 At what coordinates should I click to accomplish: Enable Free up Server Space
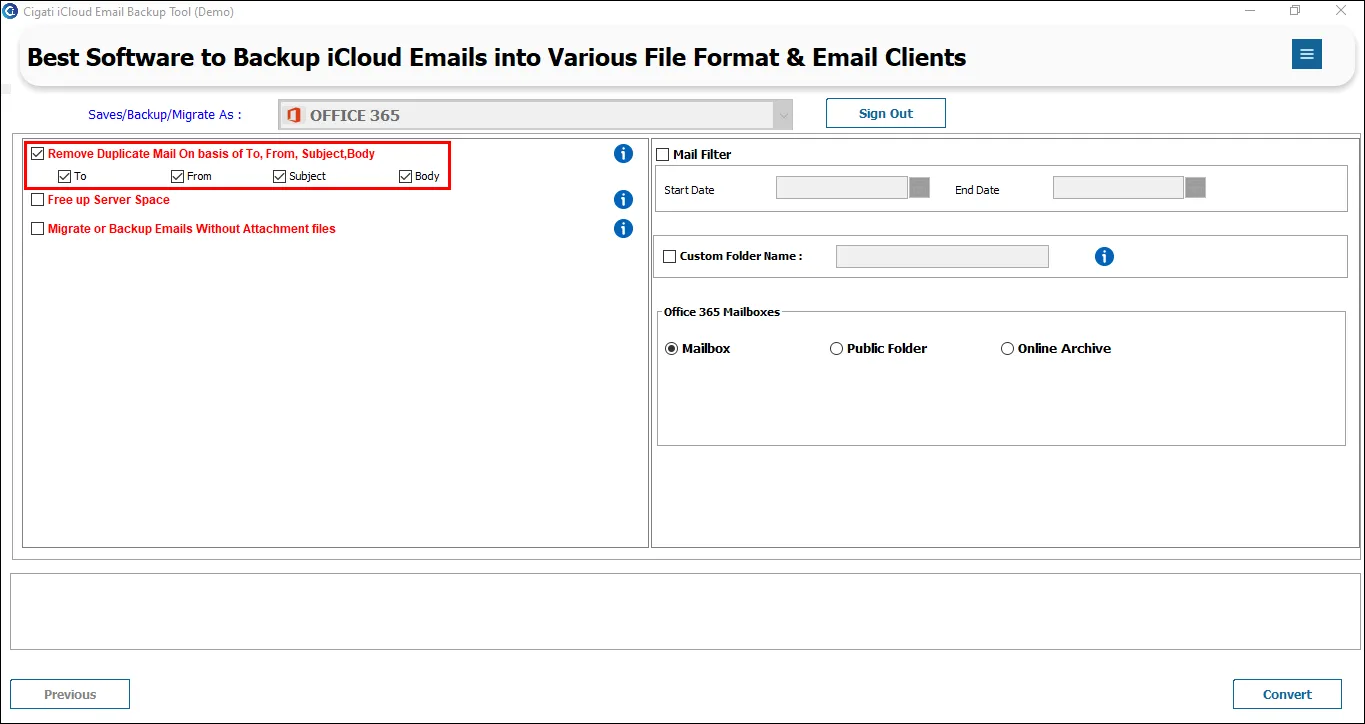38,200
